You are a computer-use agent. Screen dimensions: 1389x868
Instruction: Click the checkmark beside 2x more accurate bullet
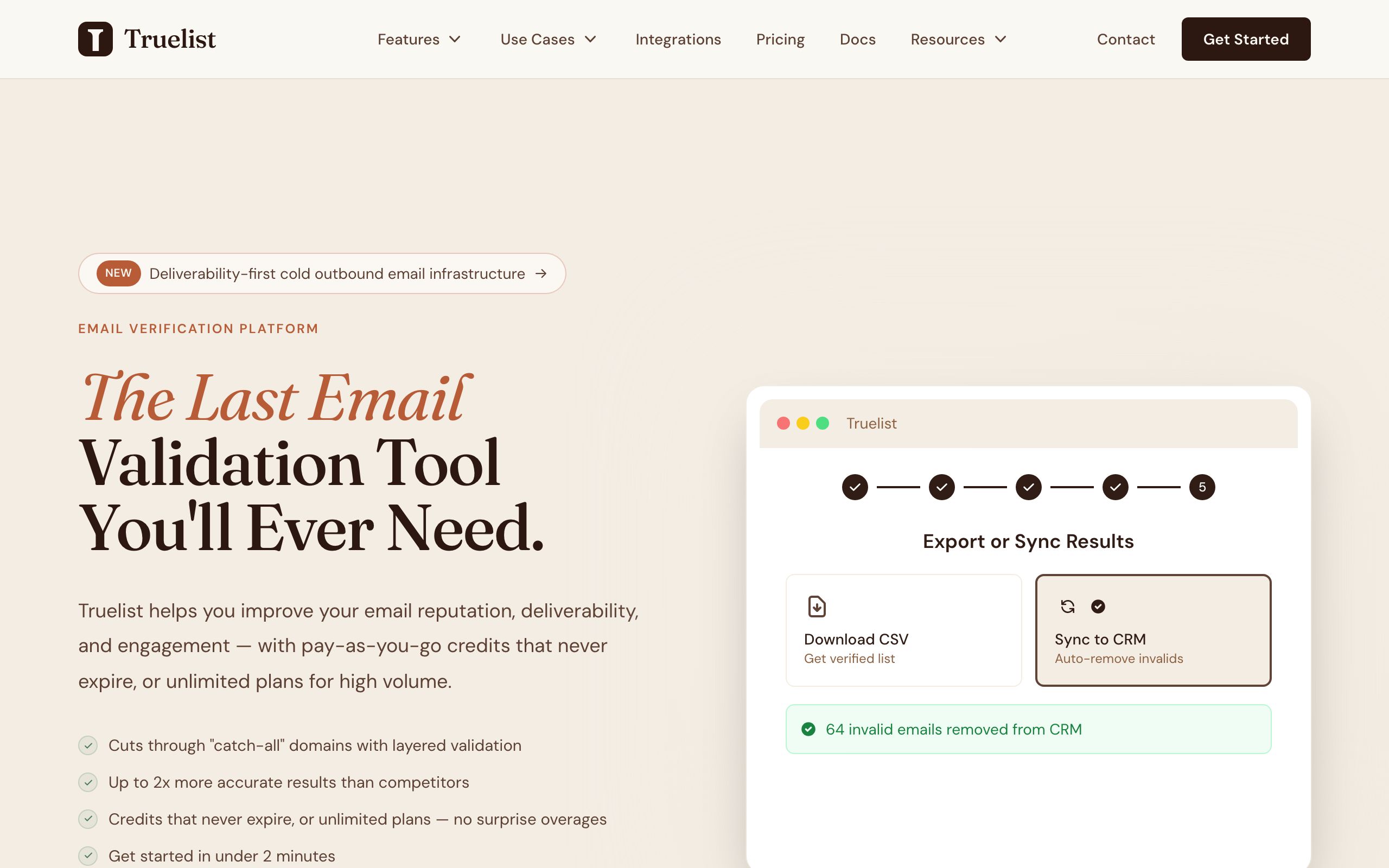pyautogui.click(x=88, y=782)
